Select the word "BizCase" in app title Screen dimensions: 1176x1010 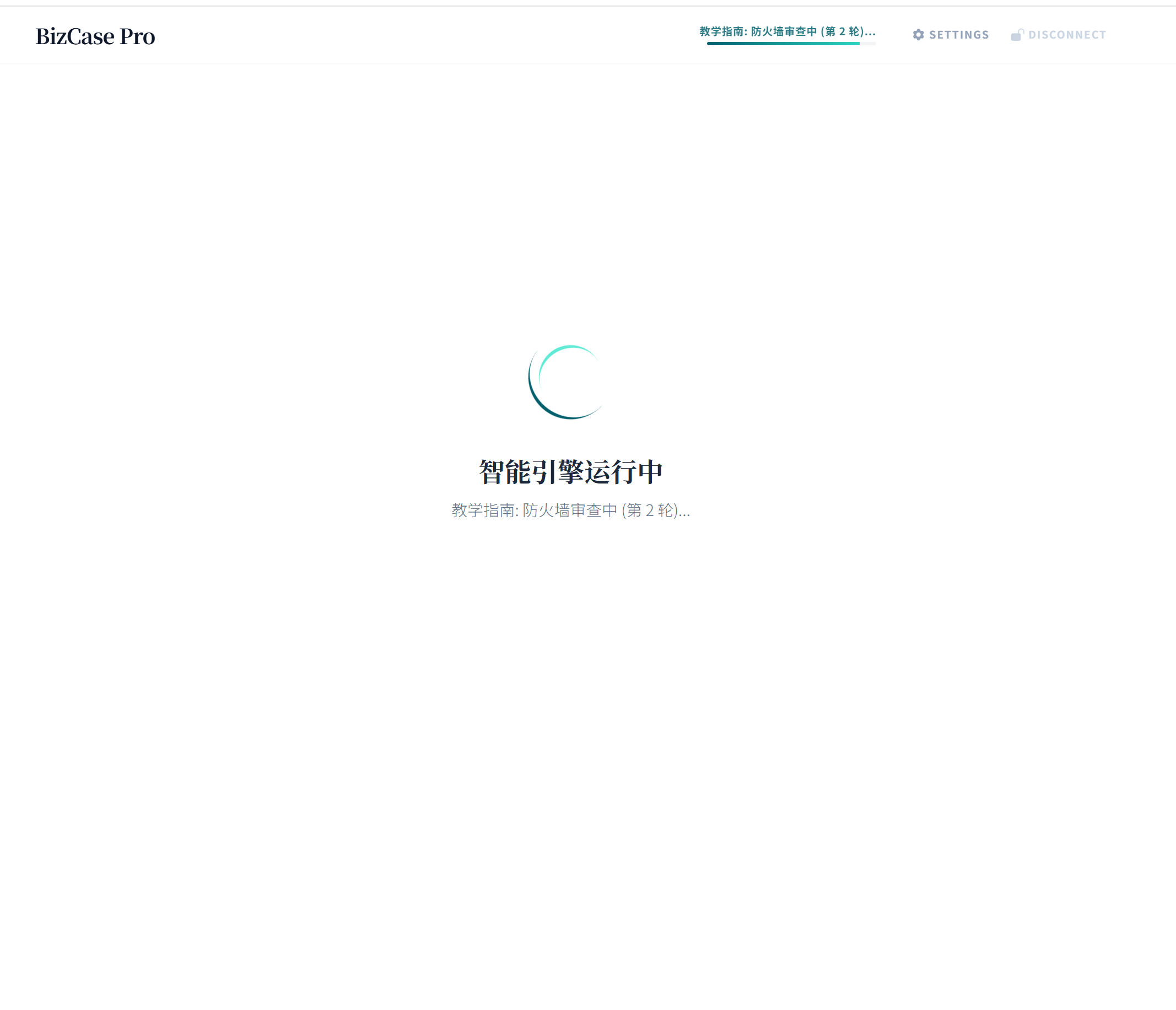[75, 36]
